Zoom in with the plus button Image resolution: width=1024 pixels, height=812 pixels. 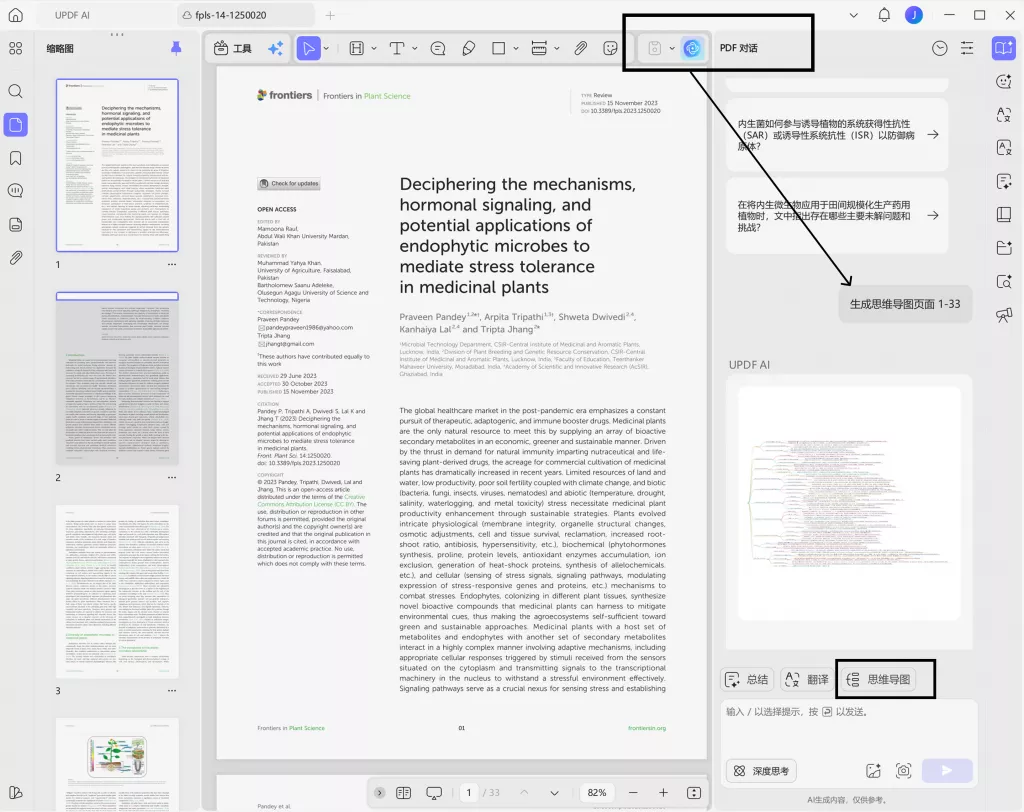(663, 792)
